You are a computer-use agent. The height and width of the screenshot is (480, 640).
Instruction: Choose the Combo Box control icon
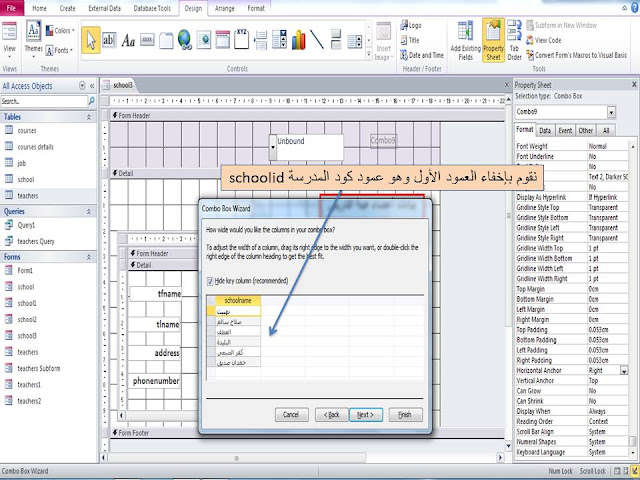tap(280, 40)
